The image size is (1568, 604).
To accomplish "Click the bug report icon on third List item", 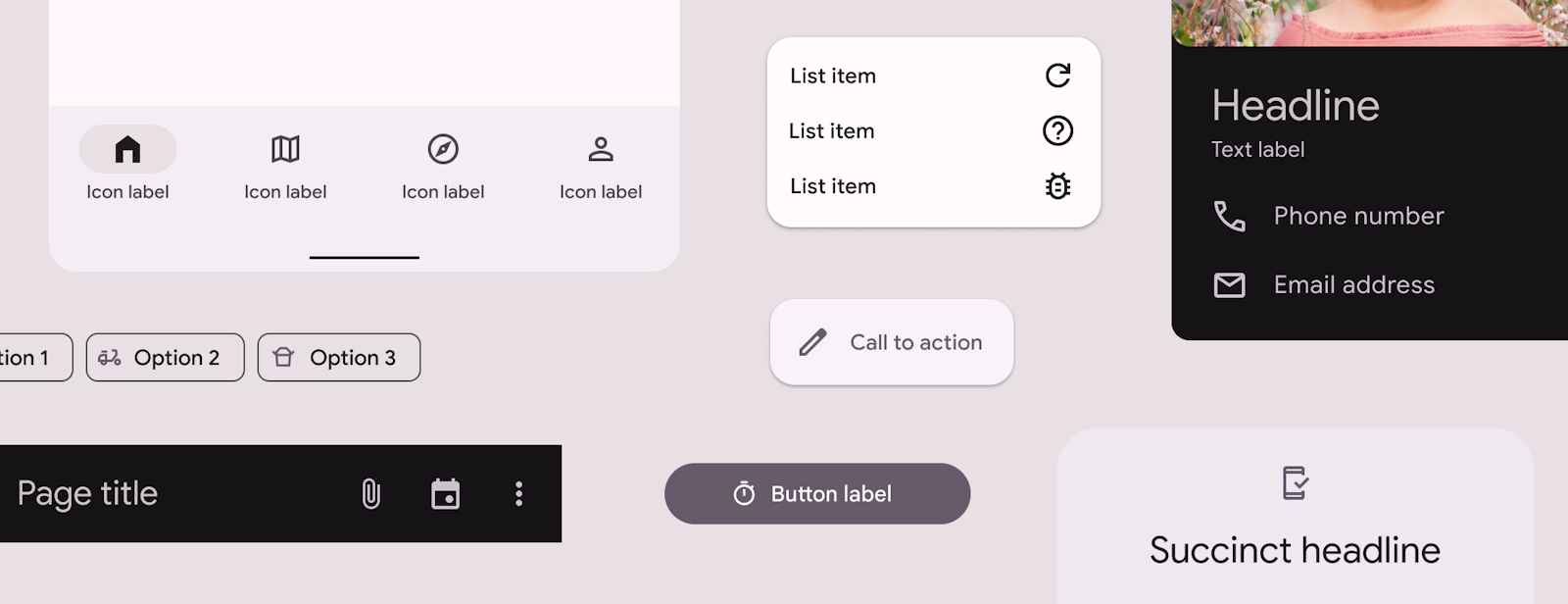I will 1058,185.
